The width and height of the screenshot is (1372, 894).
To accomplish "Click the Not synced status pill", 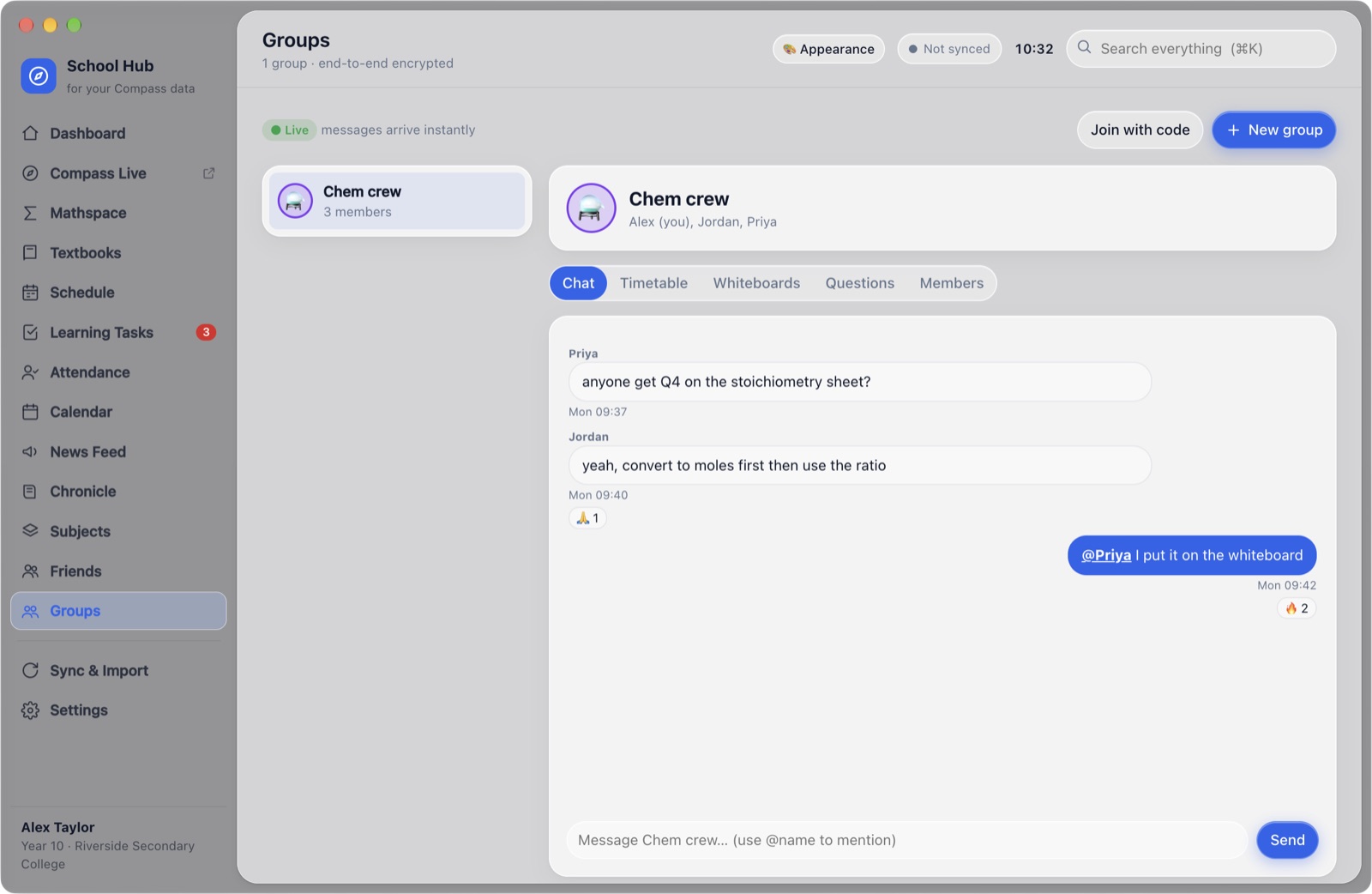I will coord(949,49).
